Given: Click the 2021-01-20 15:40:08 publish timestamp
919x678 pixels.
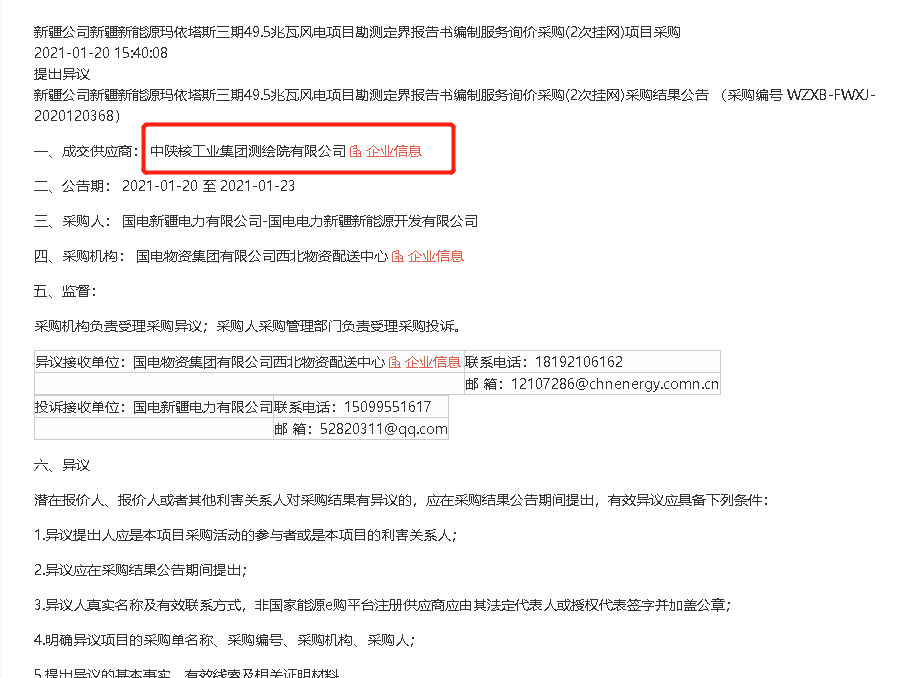Looking at the screenshot, I should 101,53.
